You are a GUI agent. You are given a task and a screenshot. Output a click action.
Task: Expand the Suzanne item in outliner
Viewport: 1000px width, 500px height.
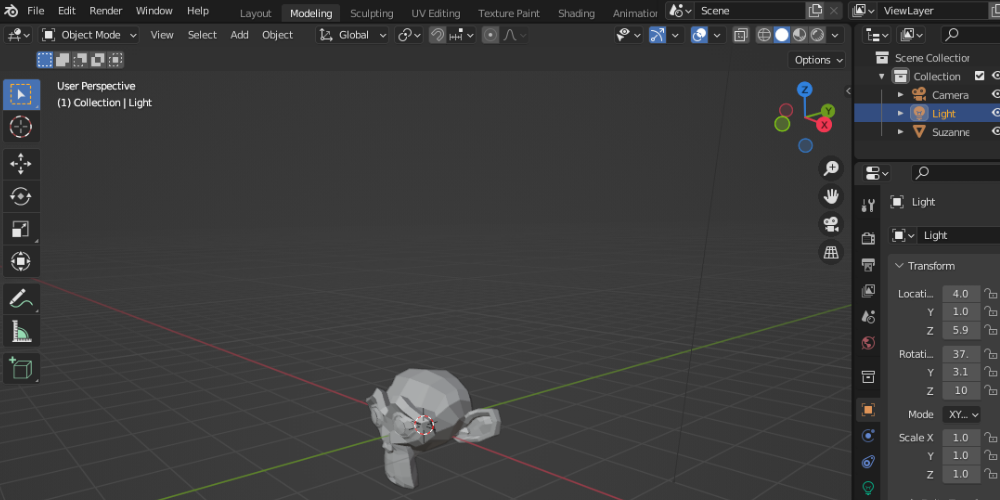pyautogui.click(x=901, y=131)
